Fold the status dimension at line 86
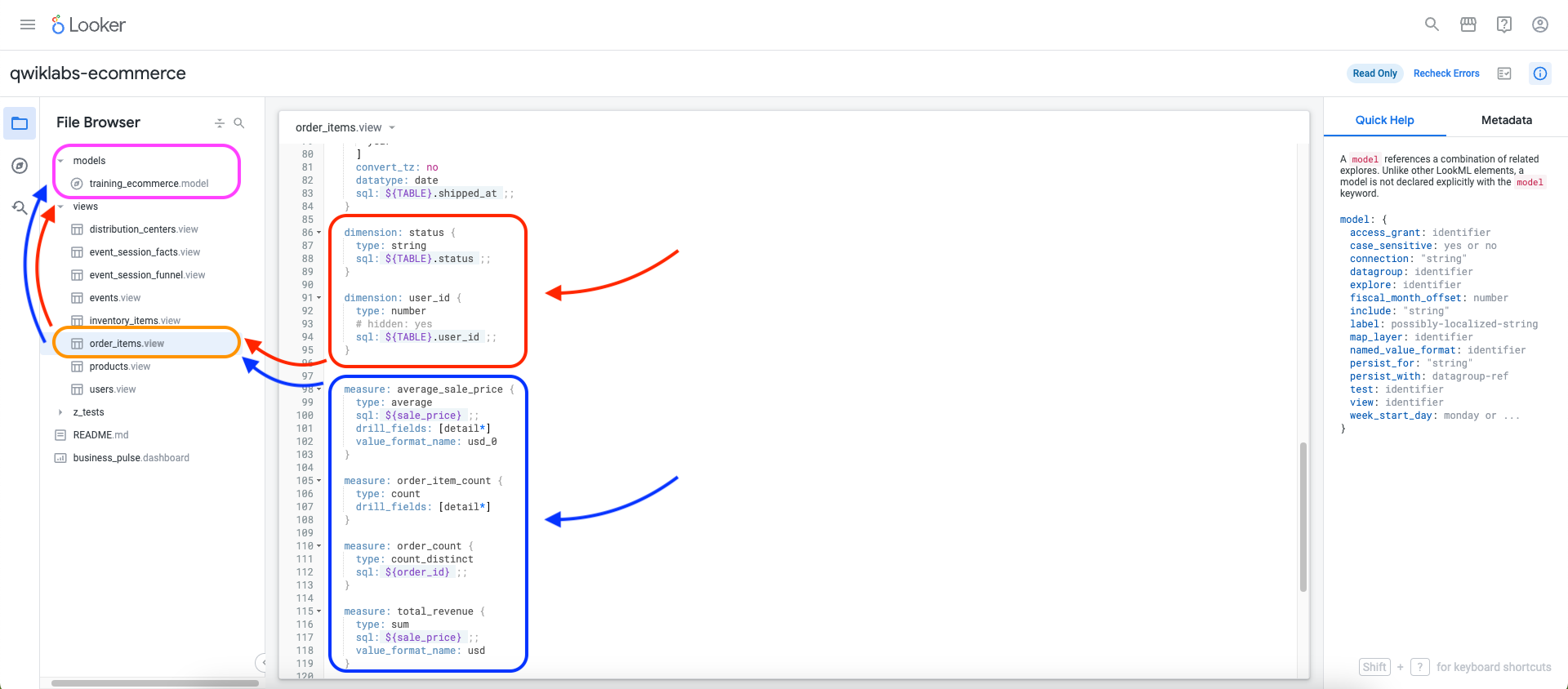The width and height of the screenshot is (1568, 689). 319,233
